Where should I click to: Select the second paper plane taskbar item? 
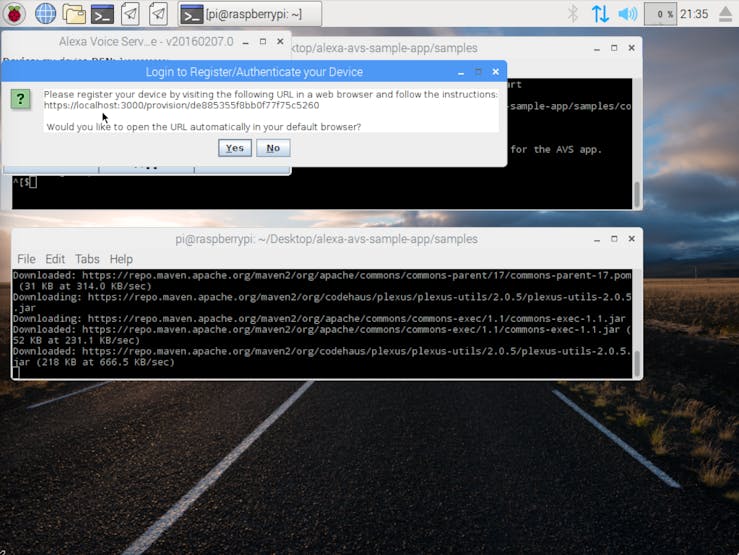(158, 14)
